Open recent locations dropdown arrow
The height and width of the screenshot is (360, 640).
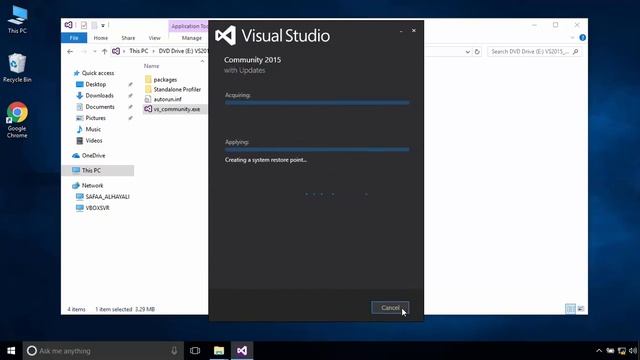tap(95, 51)
